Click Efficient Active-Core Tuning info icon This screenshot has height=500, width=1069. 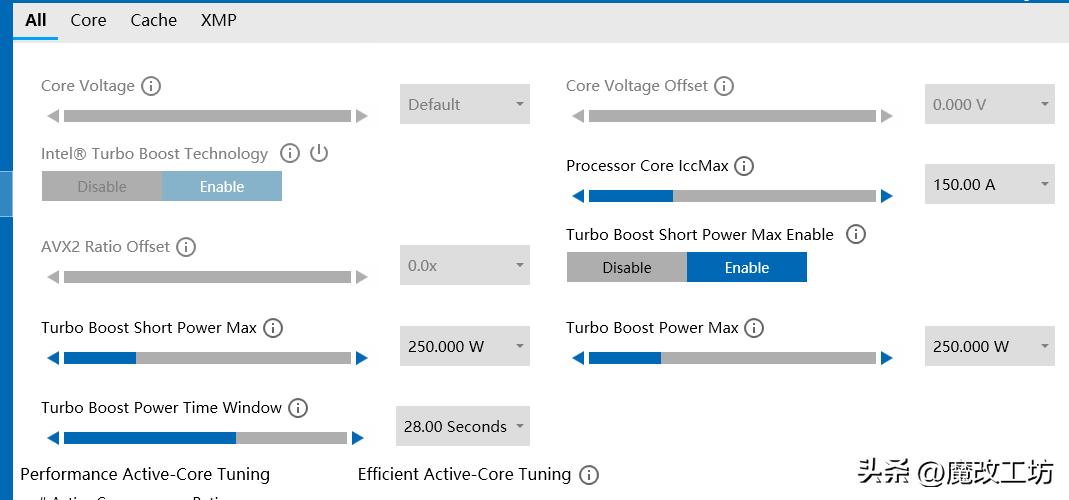589,475
